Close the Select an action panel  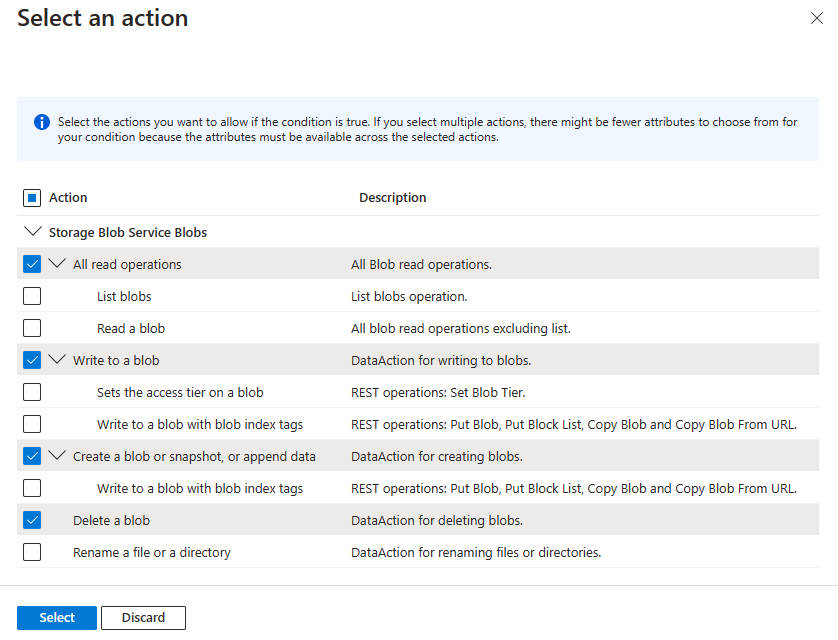click(x=816, y=18)
